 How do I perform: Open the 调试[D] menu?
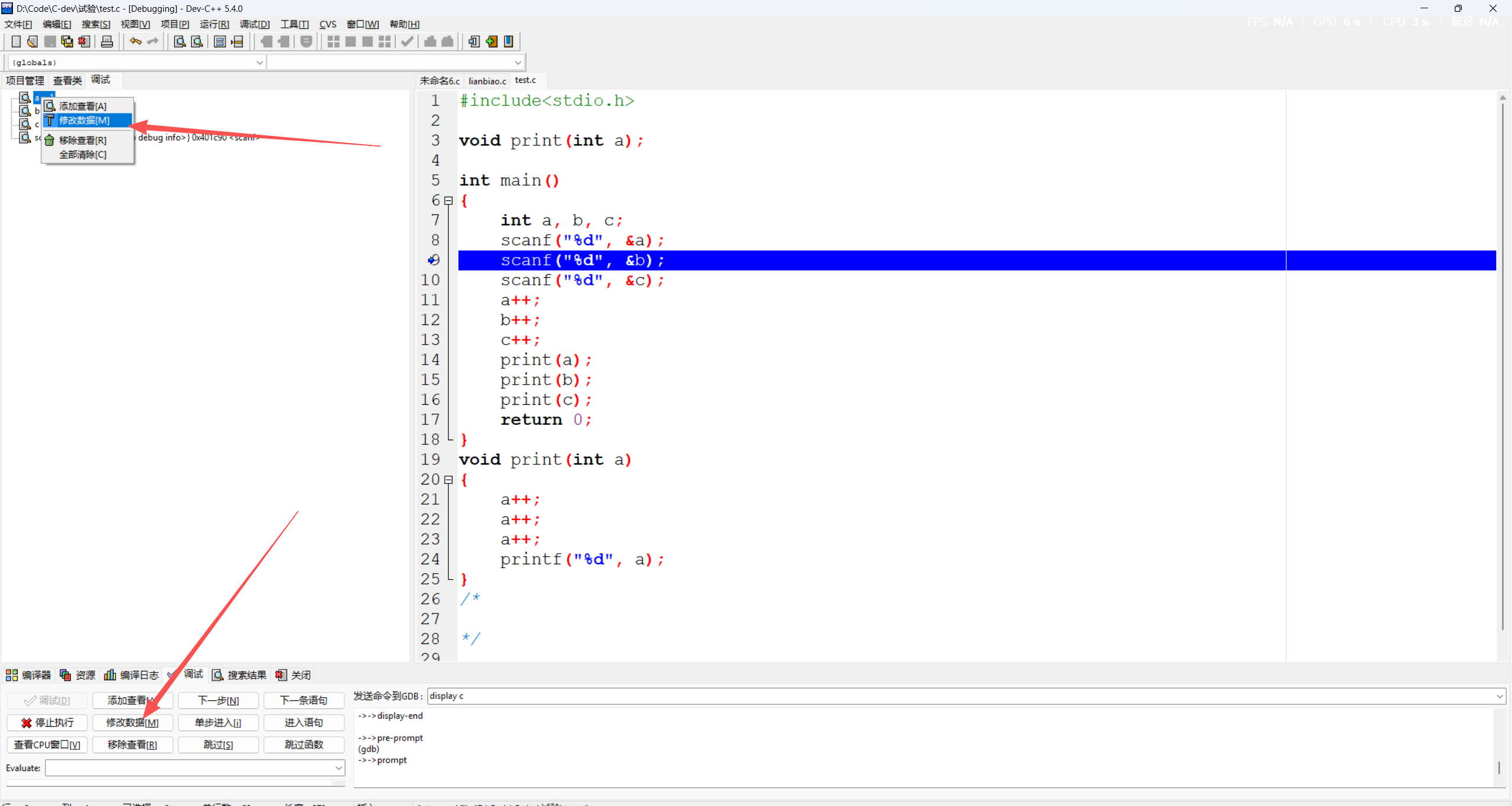255,24
